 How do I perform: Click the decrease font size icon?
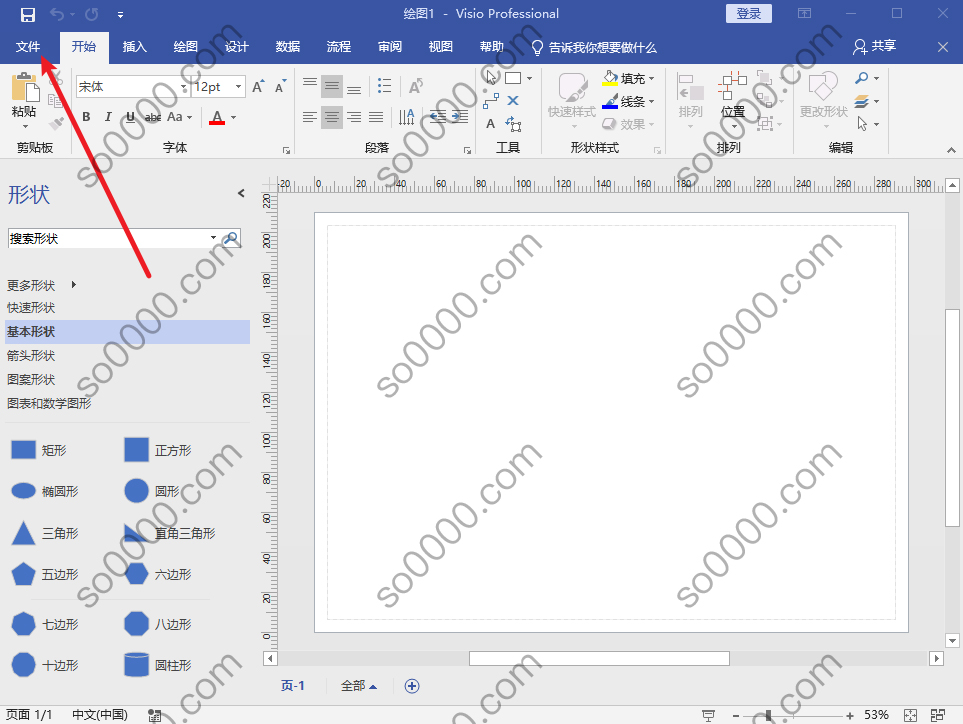pos(281,87)
